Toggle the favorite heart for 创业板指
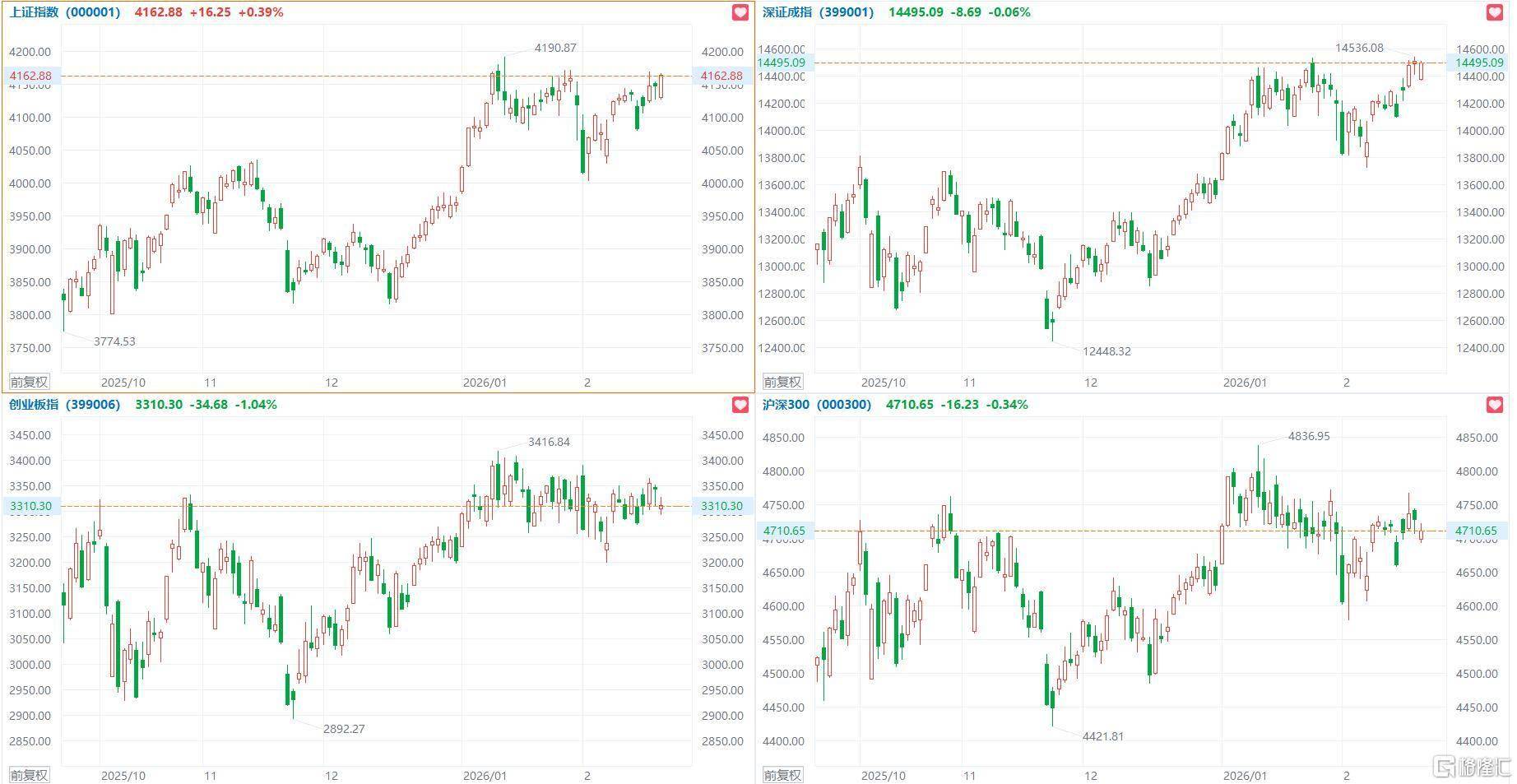 coord(740,405)
